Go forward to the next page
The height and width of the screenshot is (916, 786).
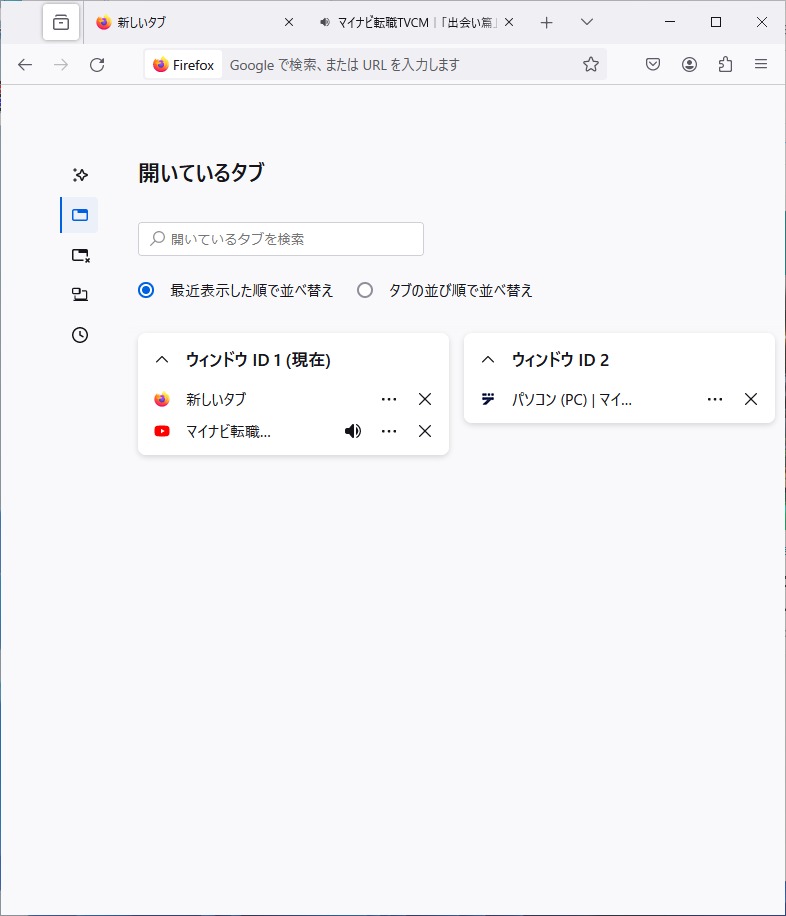[61, 65]
